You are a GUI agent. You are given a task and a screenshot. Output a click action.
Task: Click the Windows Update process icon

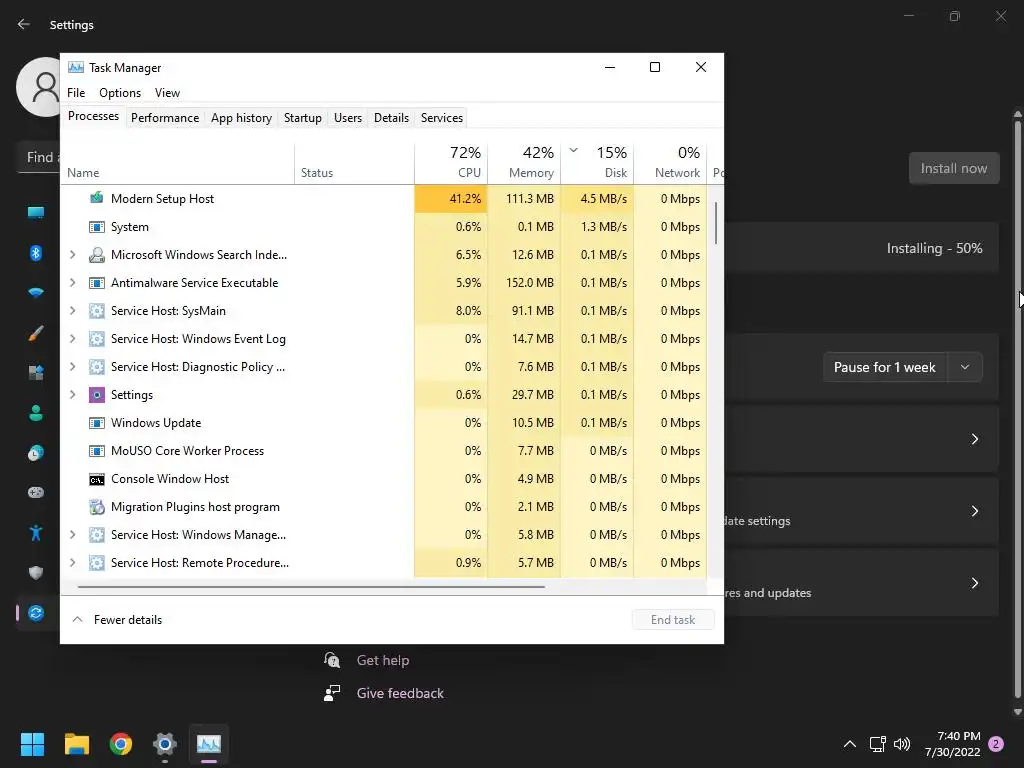click(97, 423)
